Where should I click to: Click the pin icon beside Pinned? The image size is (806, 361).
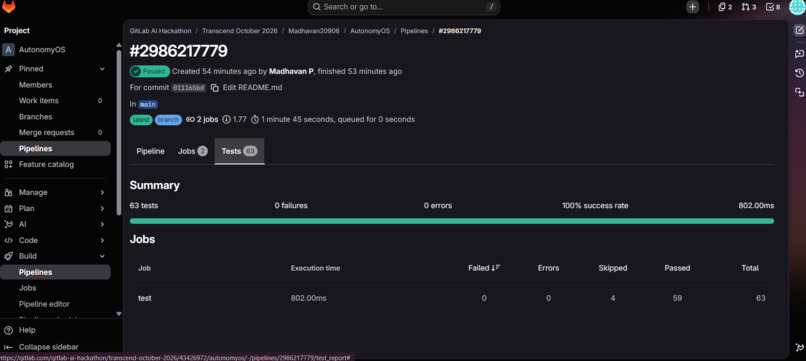(x=8, y=69)
